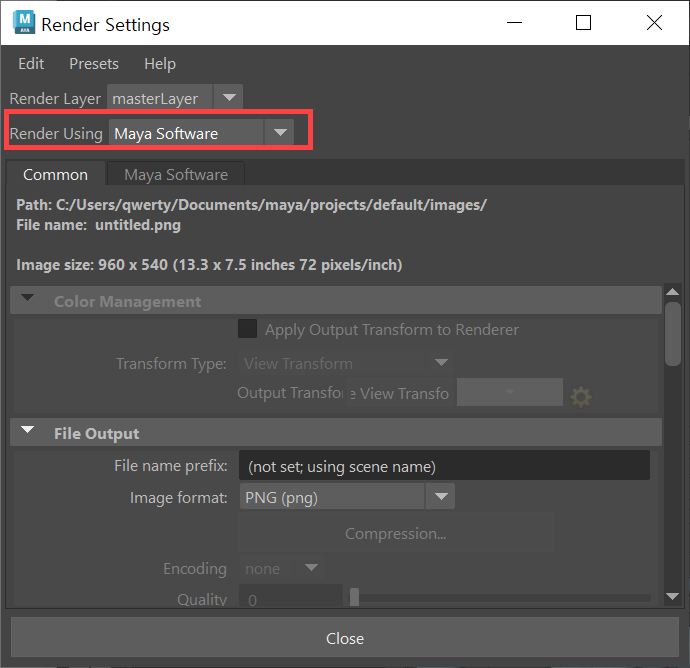690x668 pixels.
Task: Click the scrollbar up arrow
Action: click(x=672, y=292)
